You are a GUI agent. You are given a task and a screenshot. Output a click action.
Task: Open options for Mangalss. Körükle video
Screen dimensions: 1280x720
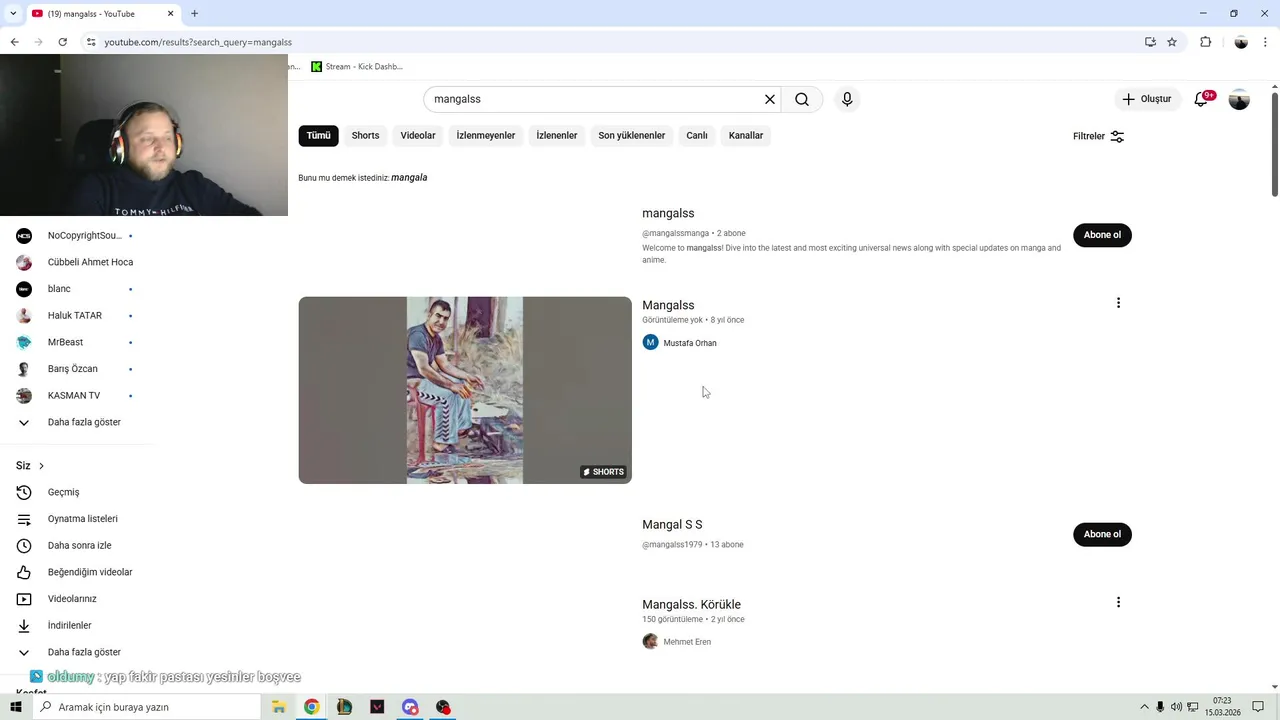[x=1118, y=602]
